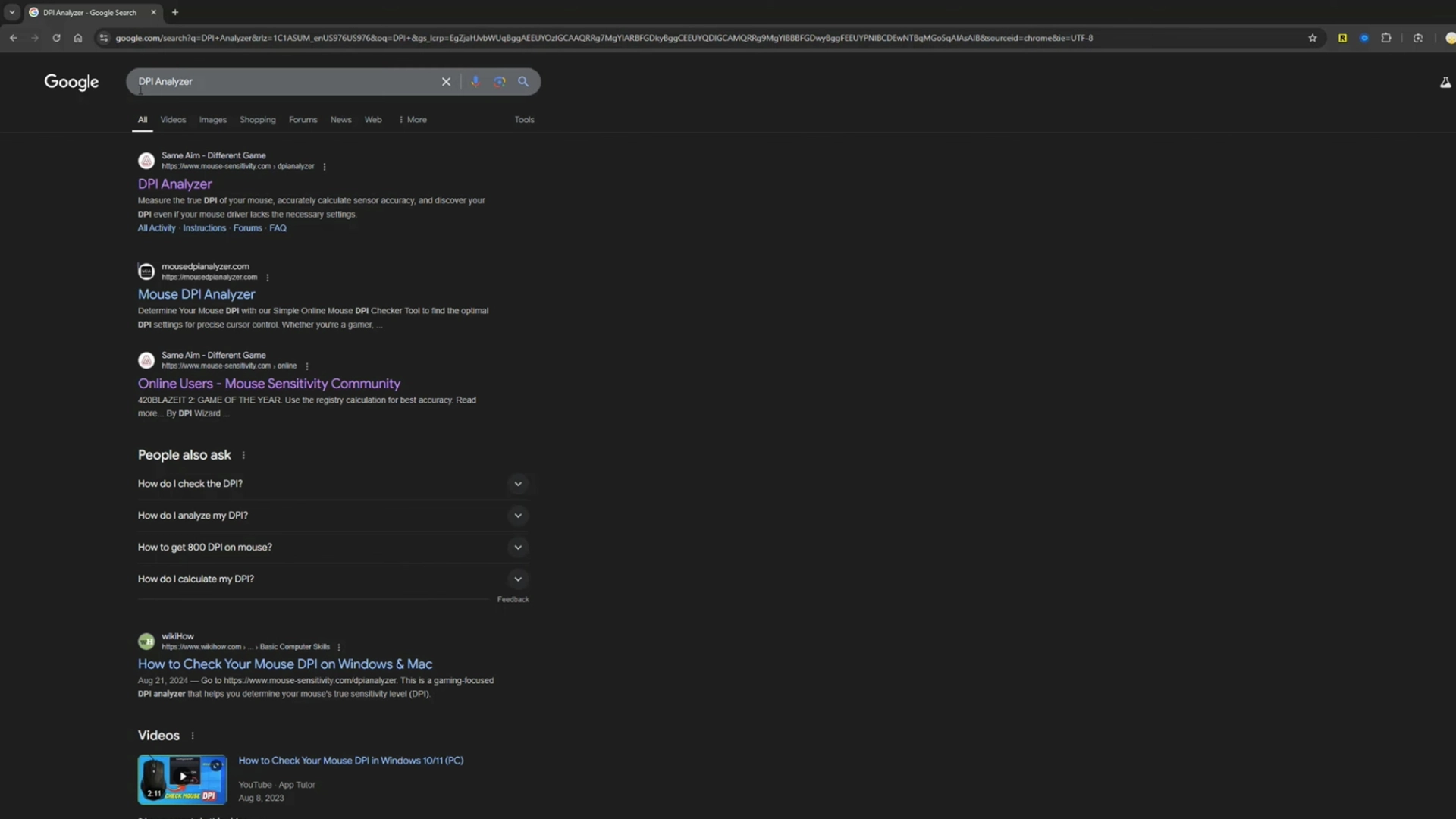The image size is (1456, 819).
Task: Open options dots beside People also ask
Action: 243,455
